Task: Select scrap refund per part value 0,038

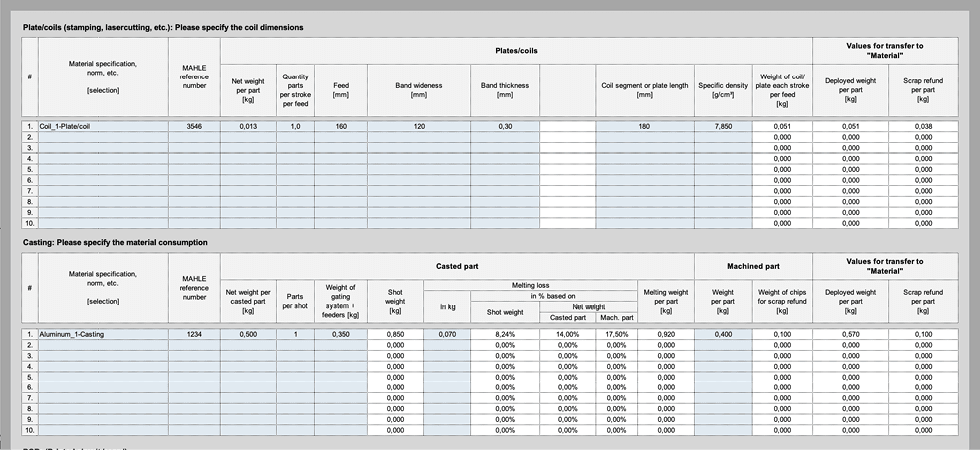Action: click(923, 127)
